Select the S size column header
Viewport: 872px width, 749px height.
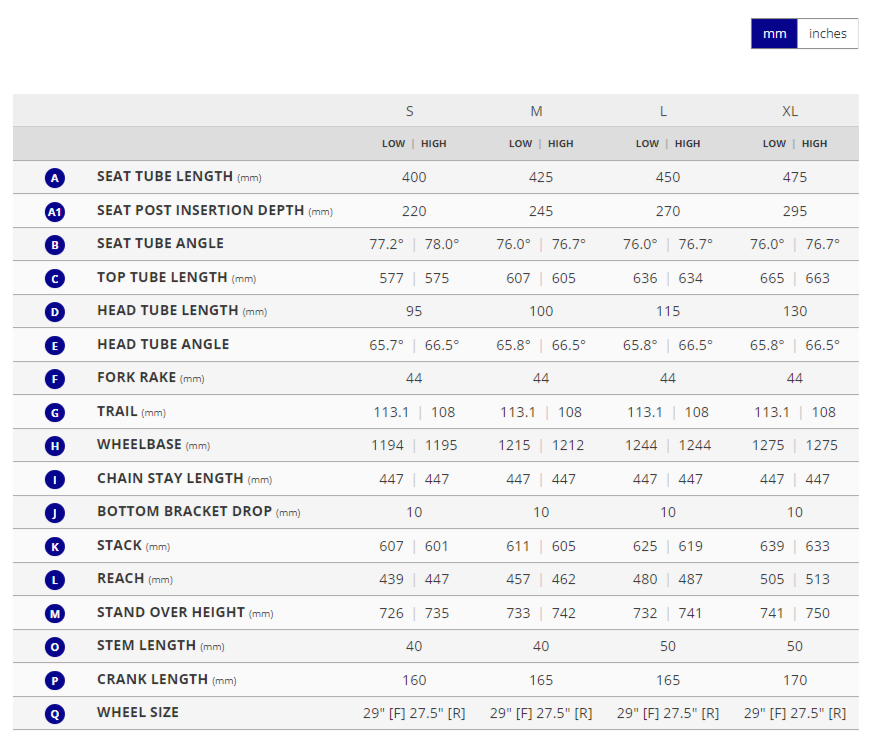(410, 111)
